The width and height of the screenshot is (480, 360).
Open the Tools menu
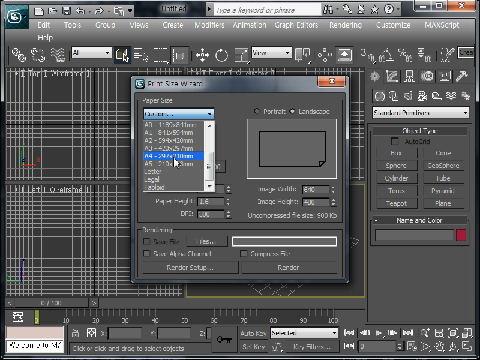coord(72,25)
